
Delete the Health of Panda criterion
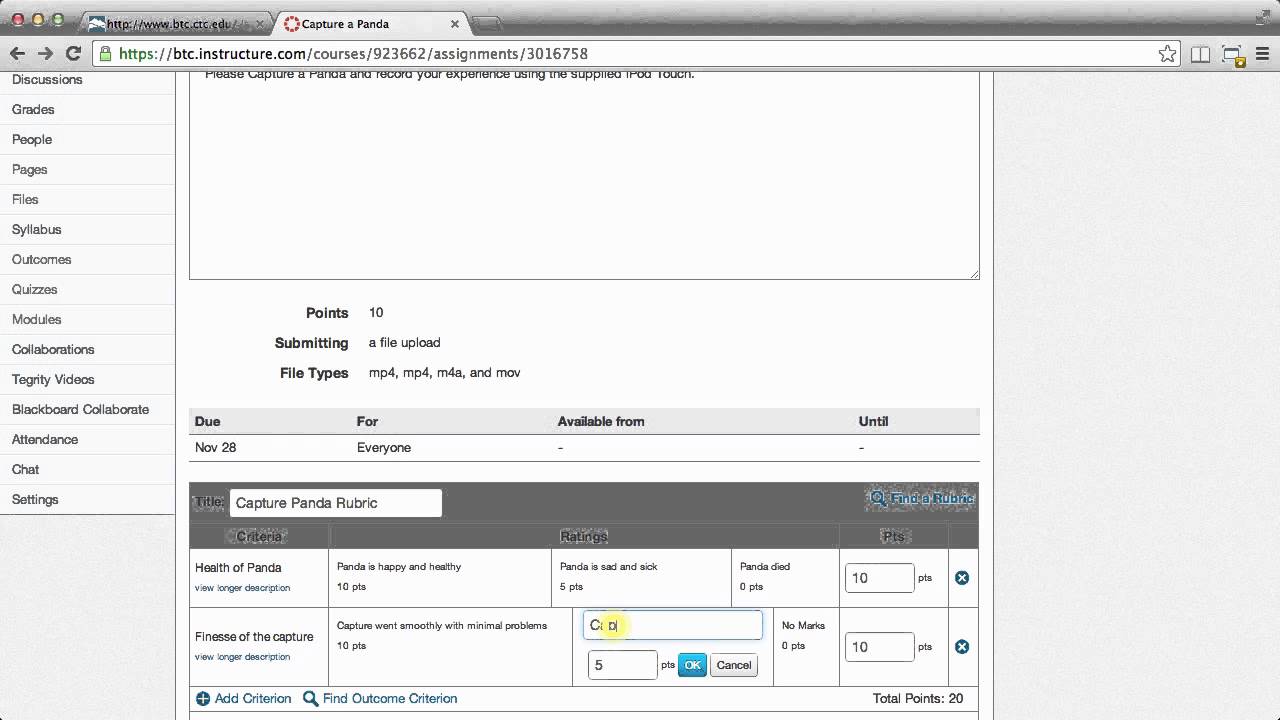click(x=962, y=578)
